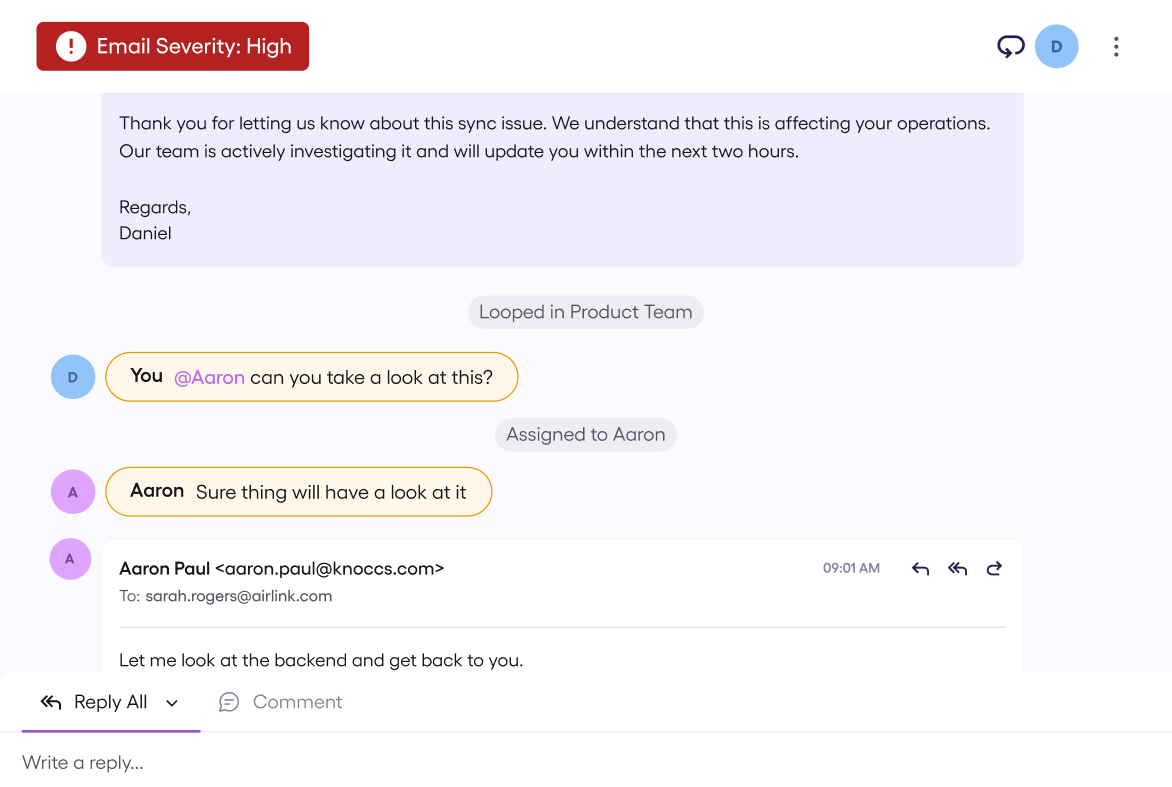
Task: Switch to the Comment tab
Action: click(280, 702)
